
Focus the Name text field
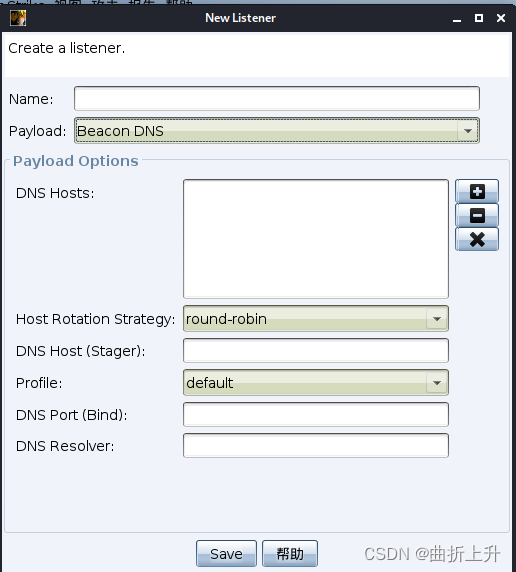point(277,98)
